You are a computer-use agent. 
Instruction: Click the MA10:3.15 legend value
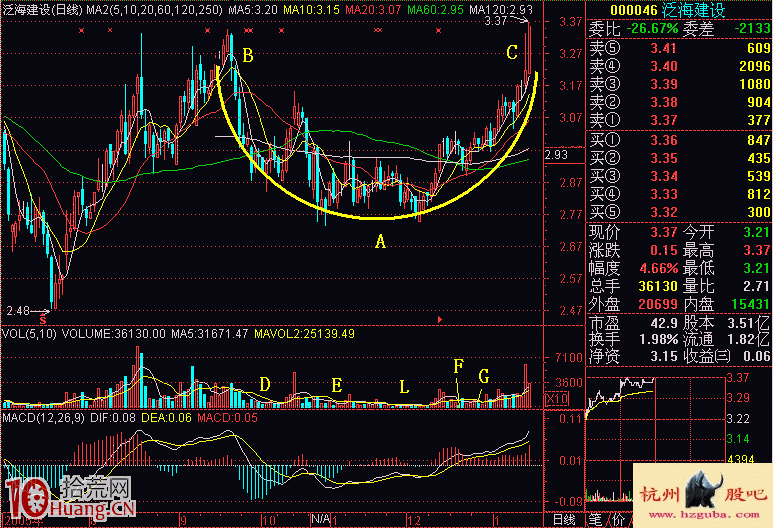coord(312,9)
